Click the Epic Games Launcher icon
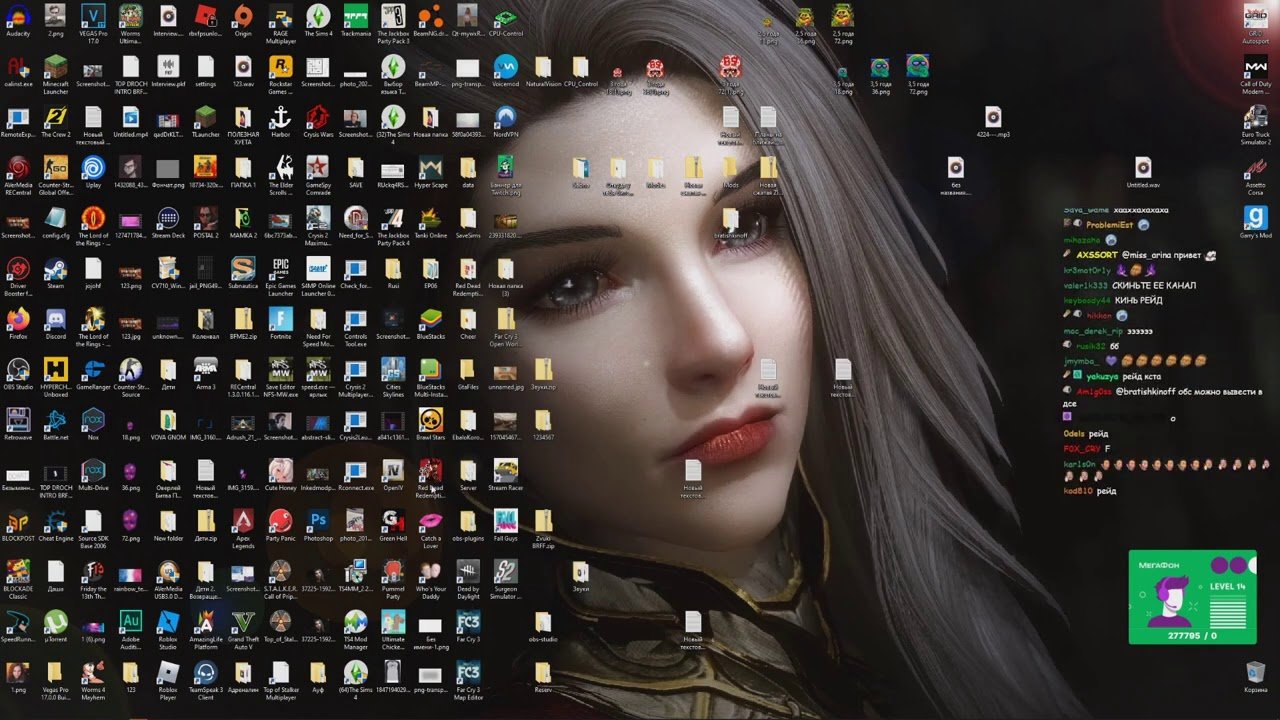The height and width of the screenshot is (720, 1280). (x=281, y=269)
